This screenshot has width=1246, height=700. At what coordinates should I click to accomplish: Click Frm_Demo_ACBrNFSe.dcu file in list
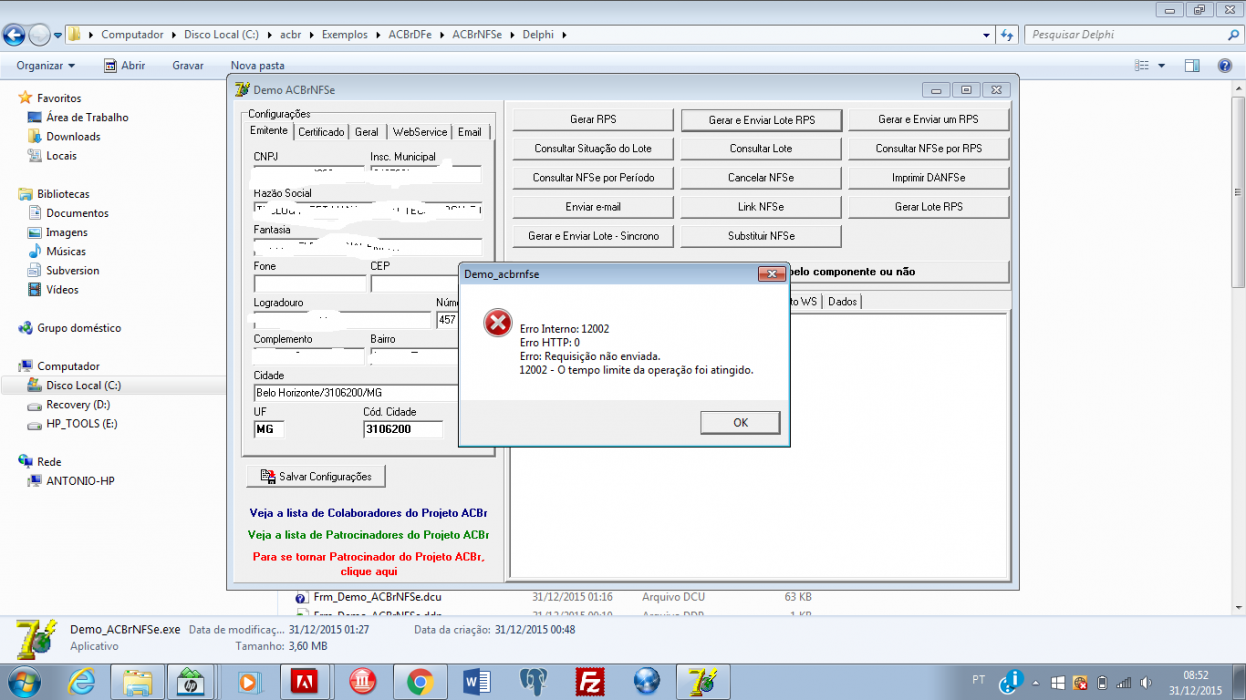[x=378, y=597]
